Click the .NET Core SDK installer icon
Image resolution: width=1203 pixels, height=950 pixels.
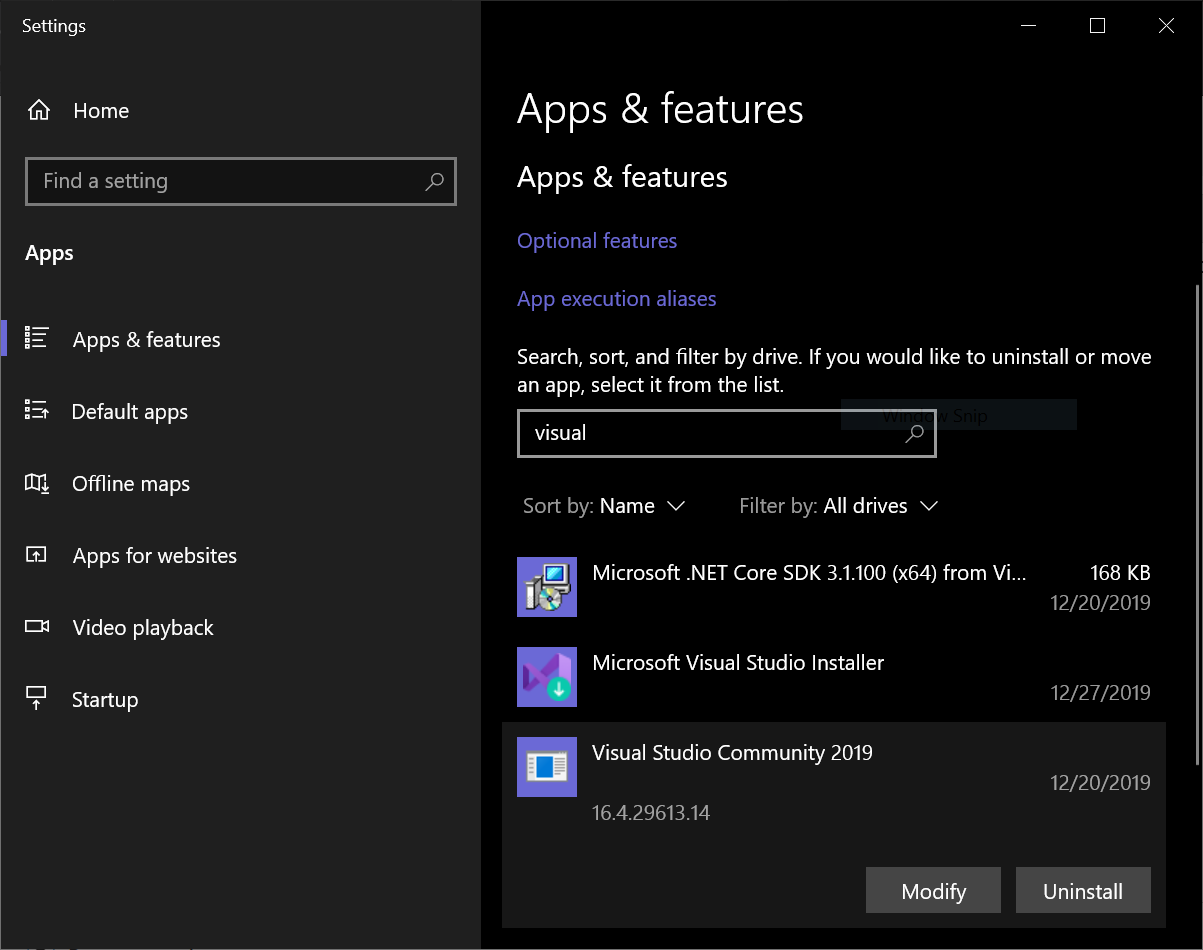[547, 587]
